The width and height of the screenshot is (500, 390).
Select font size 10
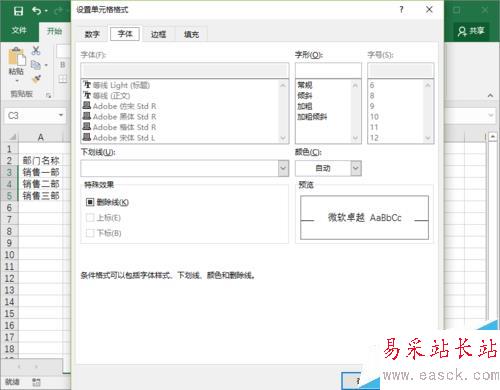click(374, 117)
